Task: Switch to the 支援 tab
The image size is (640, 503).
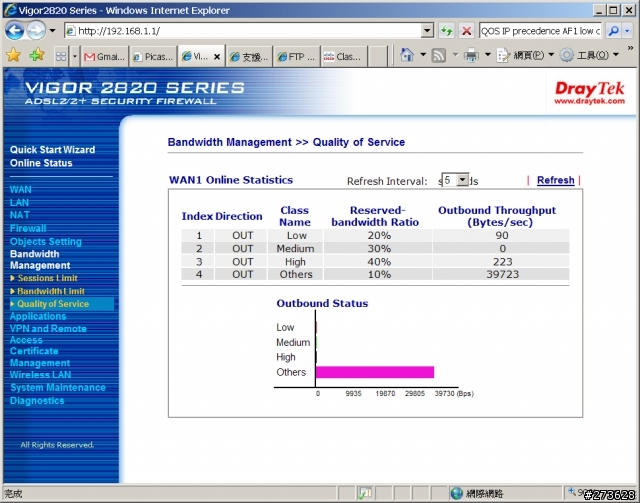Action: point(249,56)
